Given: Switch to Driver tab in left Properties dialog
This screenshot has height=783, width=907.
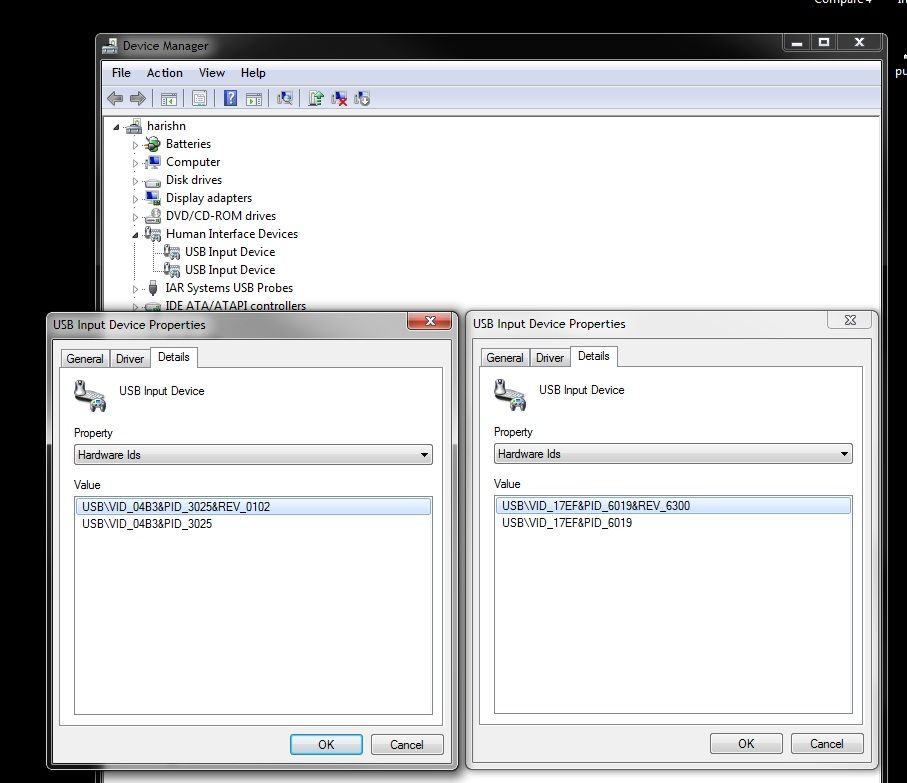Looking at the screenshot, I should [x=130, y=359].
